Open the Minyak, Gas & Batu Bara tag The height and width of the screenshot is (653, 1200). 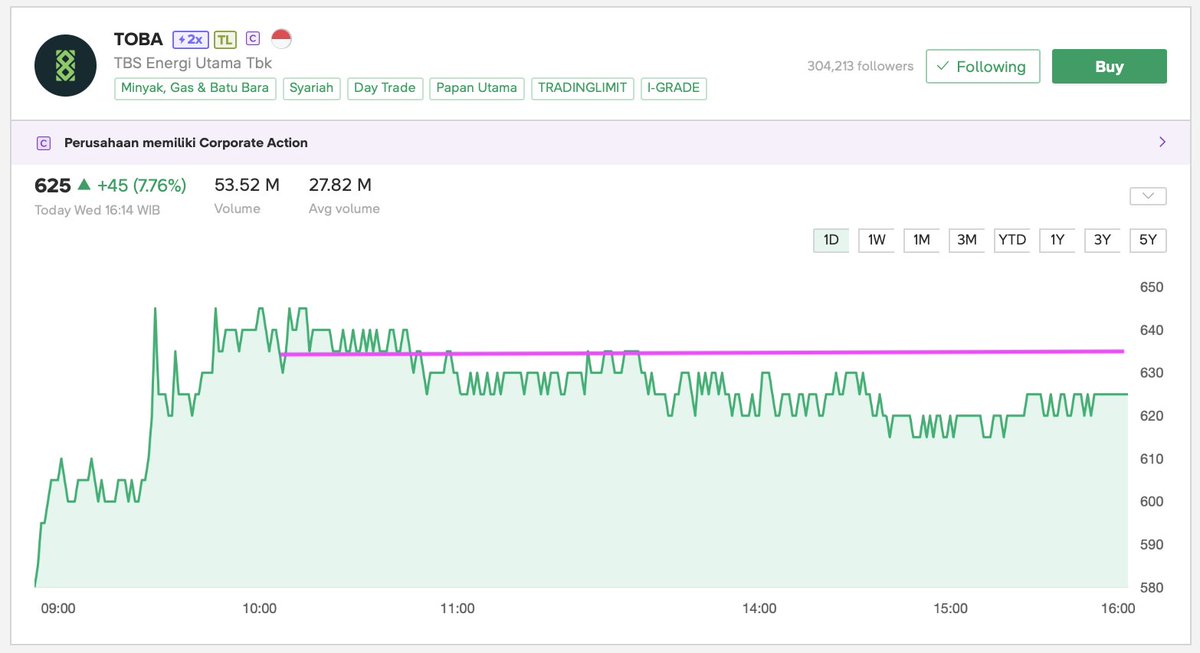(195, 88)
